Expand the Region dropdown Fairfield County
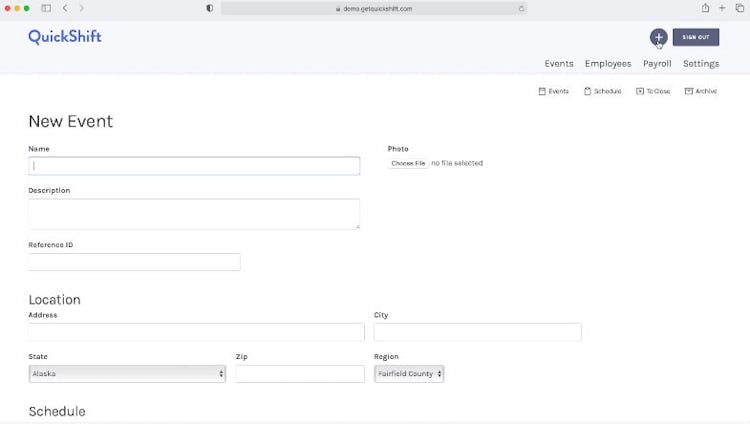The height and width of the screenshot is (424, 750). [x=409, y=374]
